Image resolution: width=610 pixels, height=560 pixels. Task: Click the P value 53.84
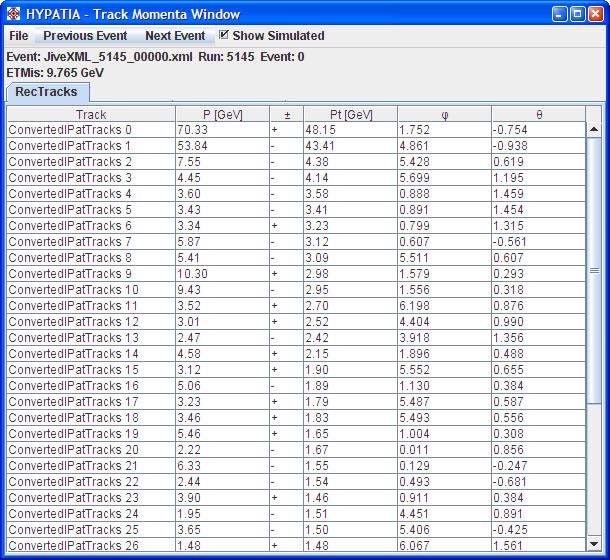[193, 146]
